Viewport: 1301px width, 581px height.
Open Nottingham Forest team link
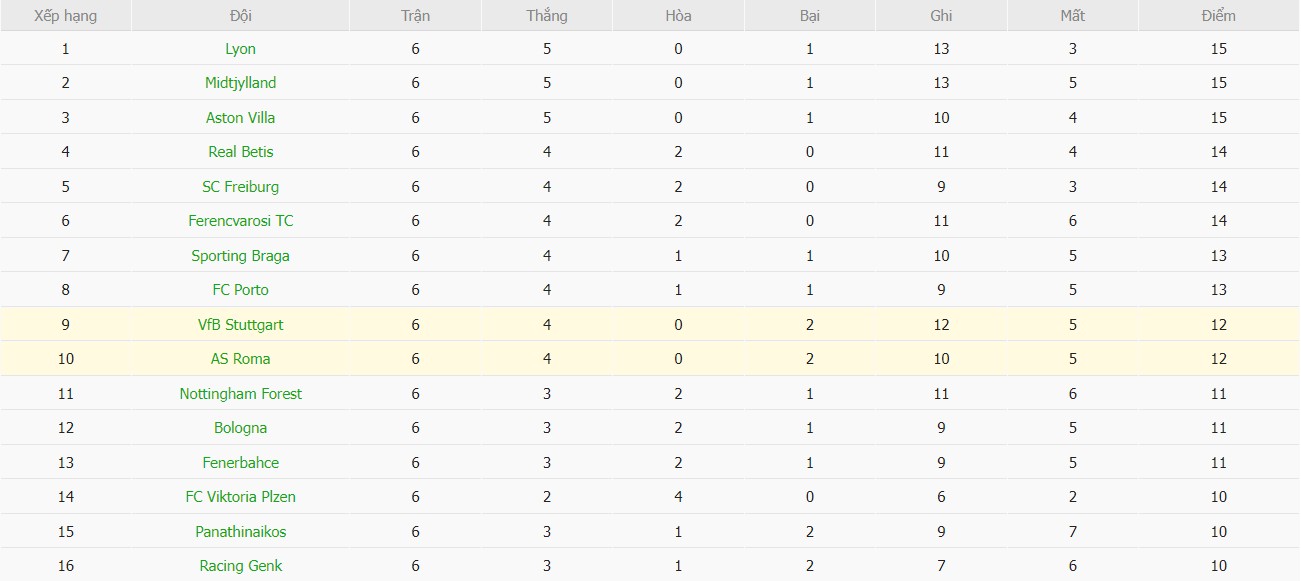tap(240, 394)
